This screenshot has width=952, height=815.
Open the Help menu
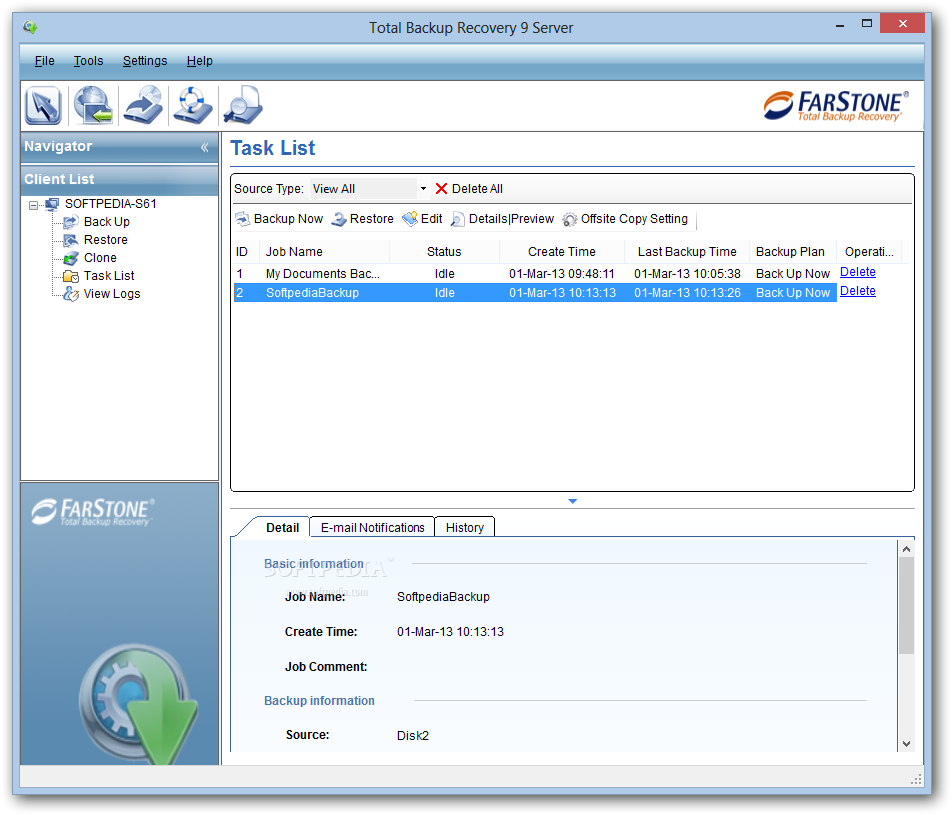coord(200,61)
